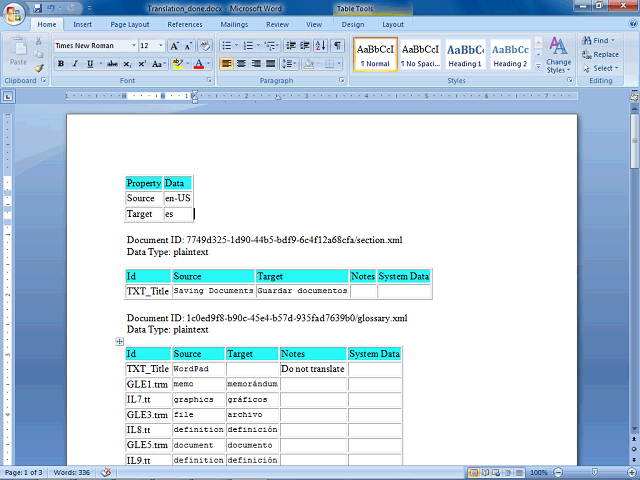The height and width of the screenshot is (480, 640).
Task: Adjust the zoom slider handle
Action: click(x=595, y=473)
